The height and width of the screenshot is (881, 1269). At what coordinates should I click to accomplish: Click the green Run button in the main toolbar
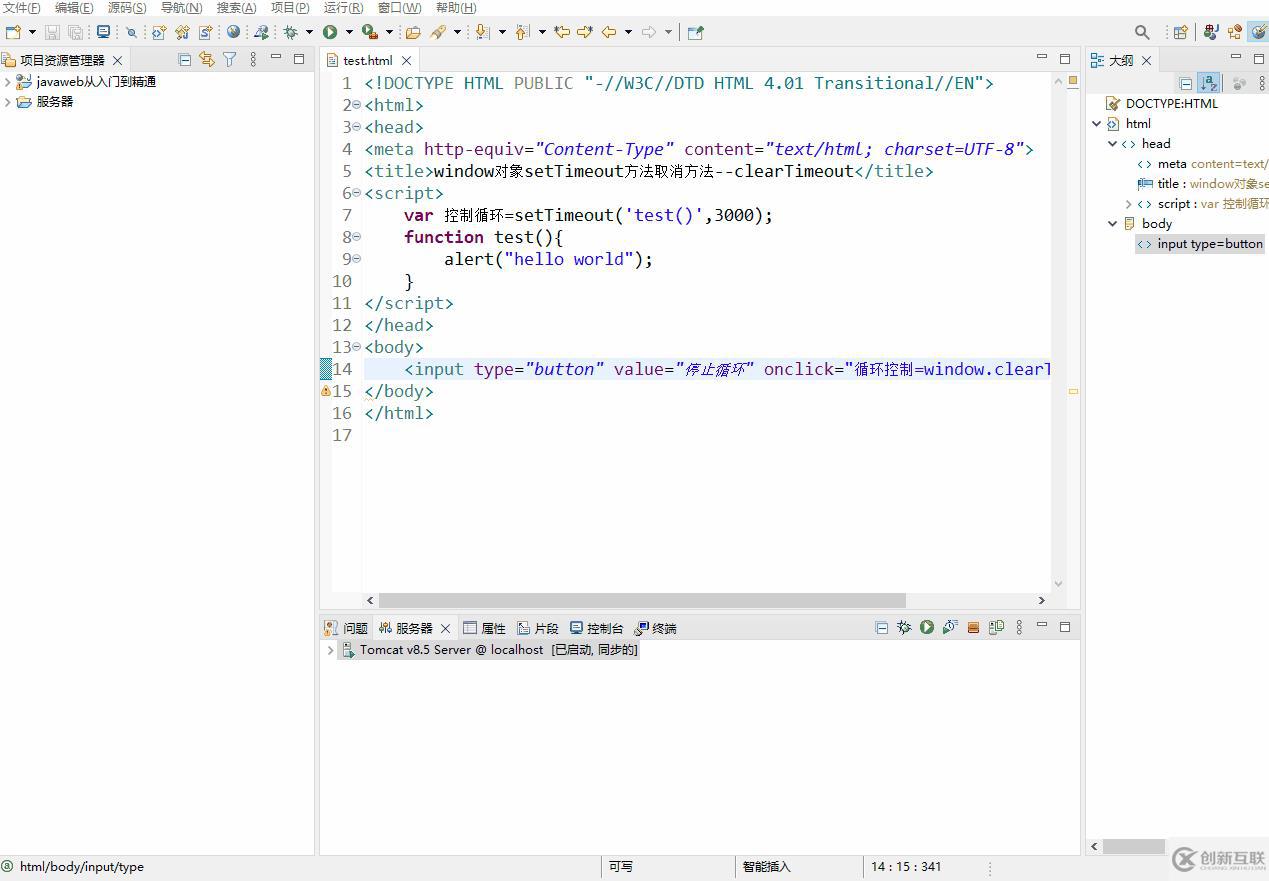tap(329, 32)
